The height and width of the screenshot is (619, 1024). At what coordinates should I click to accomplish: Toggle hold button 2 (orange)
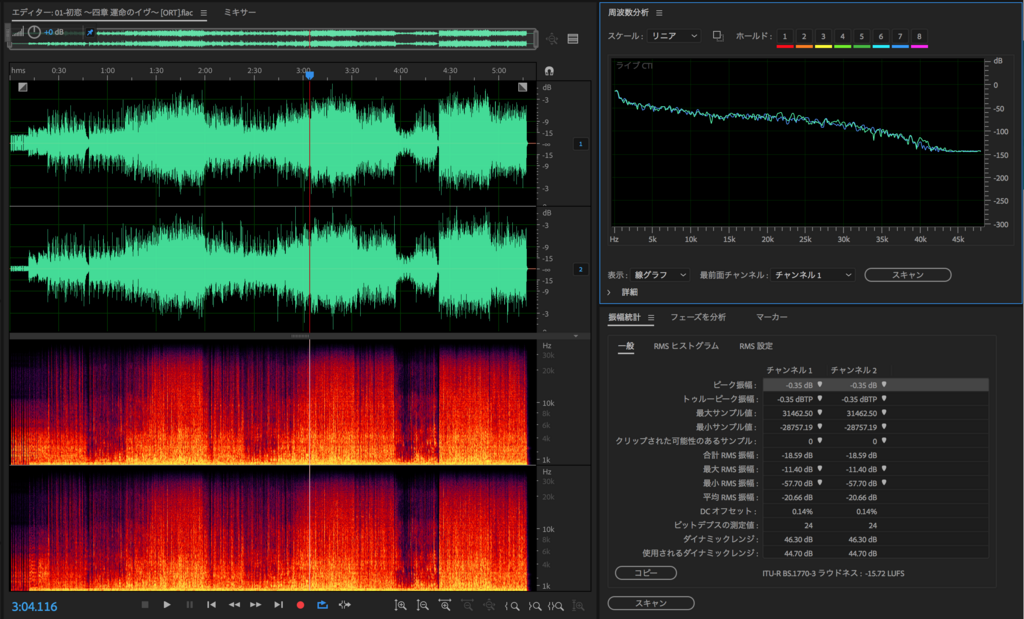click(x=804, y=37)
